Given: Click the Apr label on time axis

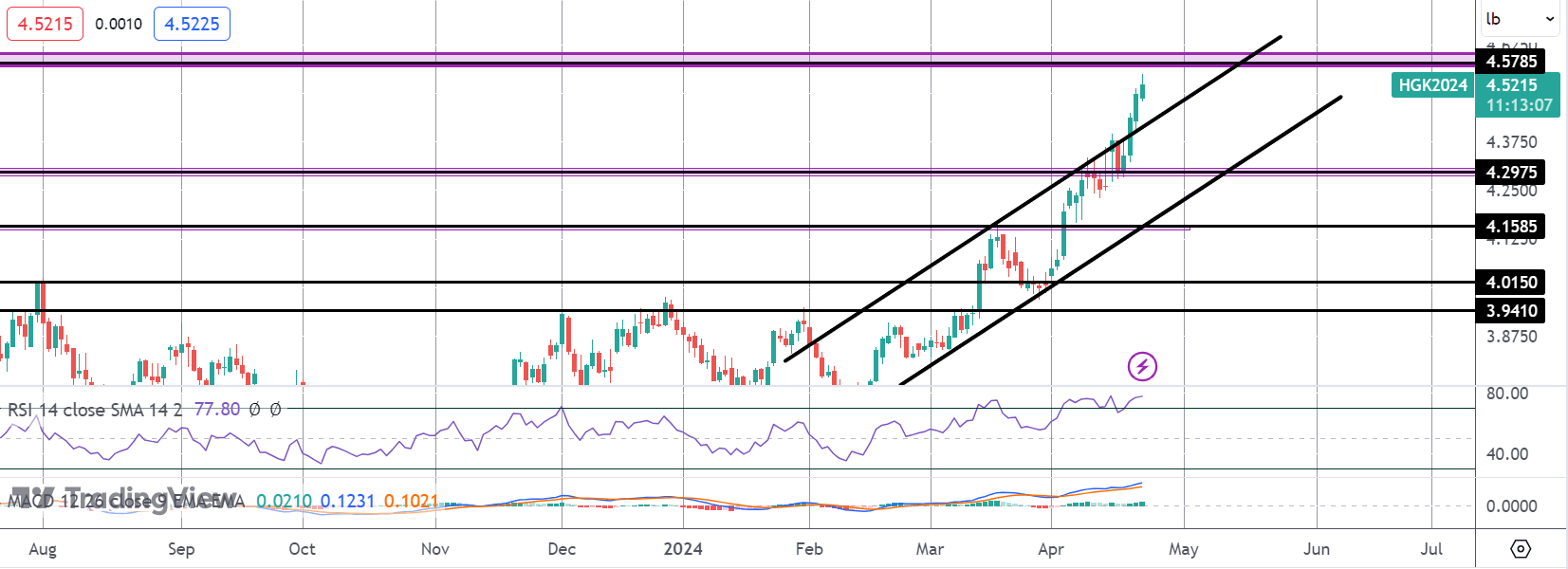Looking at the screenshot, I should 1051,549.
